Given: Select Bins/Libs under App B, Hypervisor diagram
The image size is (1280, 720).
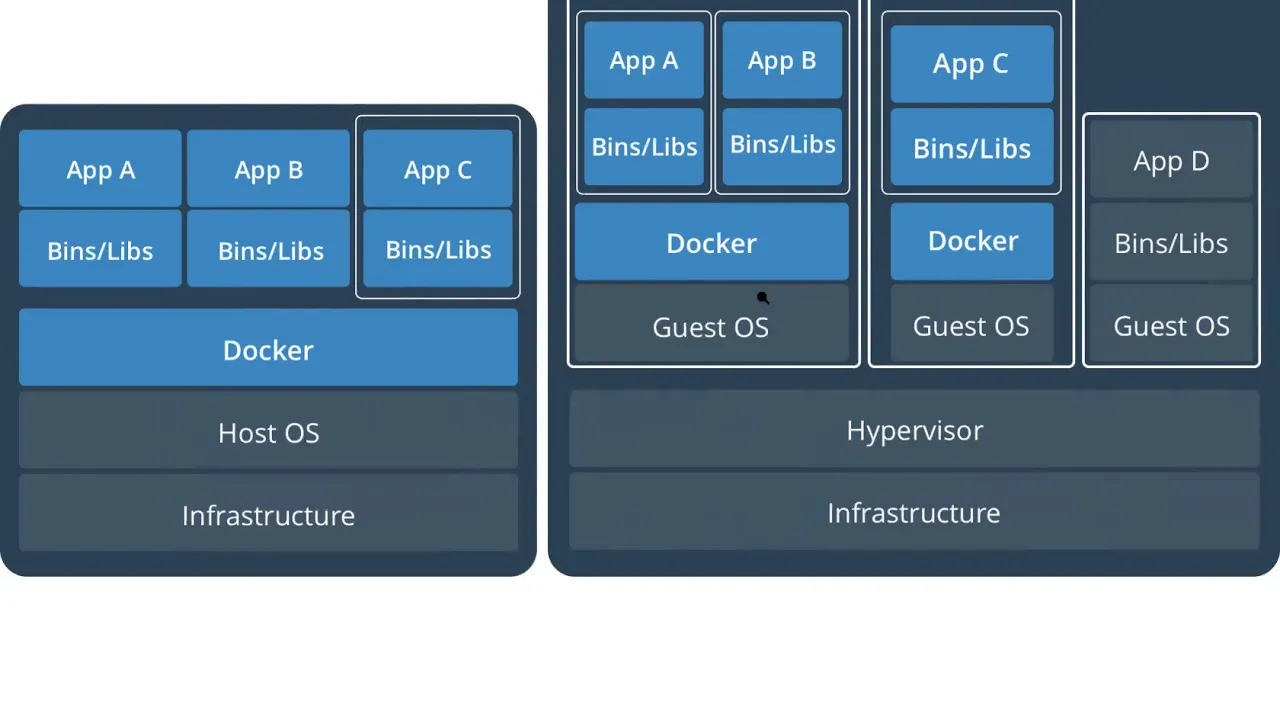Looking at the screenshot, I should click(x=782, y=146).
